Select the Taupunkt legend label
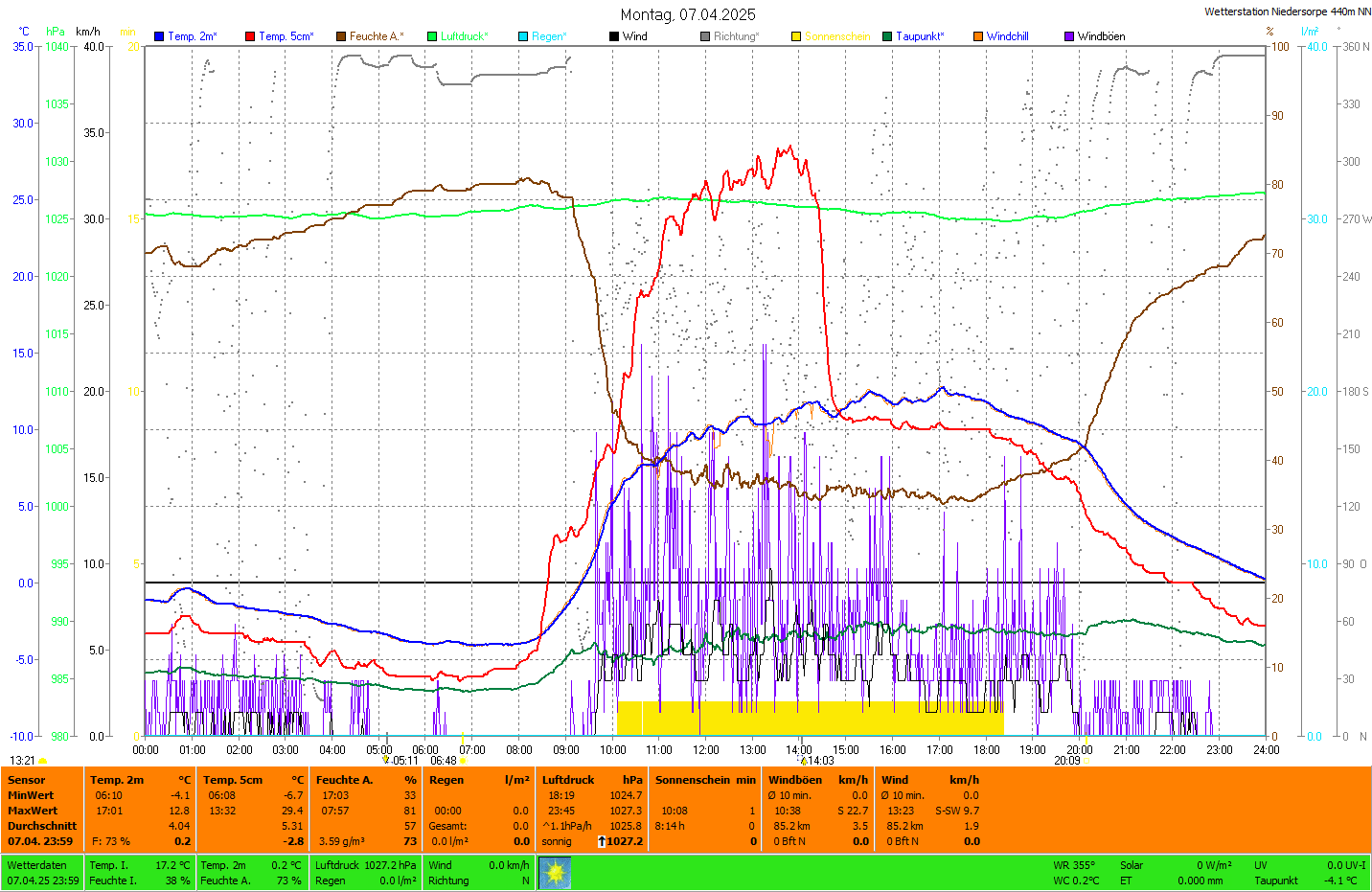Viewport: 1372px width, 892px height. coord(920,36)
